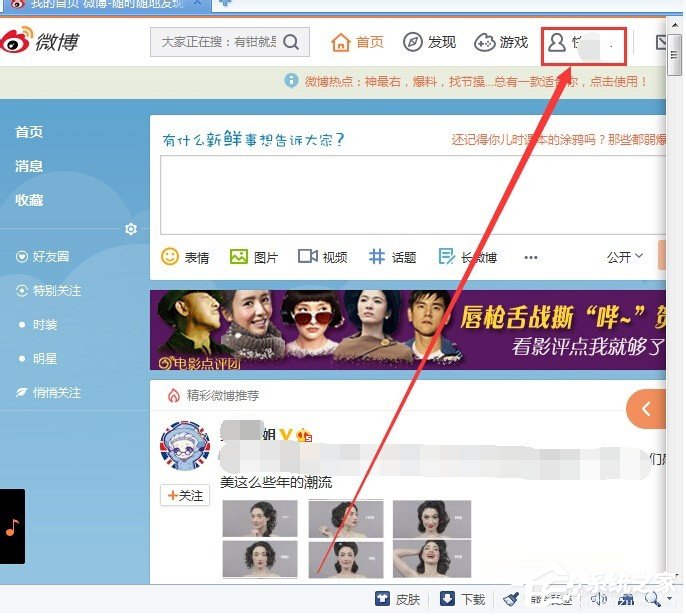Image resolution: width=686 pixels, height=616 pixels.
Task: Expand the 公开 visibility dropdown
Action: tap(625, 257)
